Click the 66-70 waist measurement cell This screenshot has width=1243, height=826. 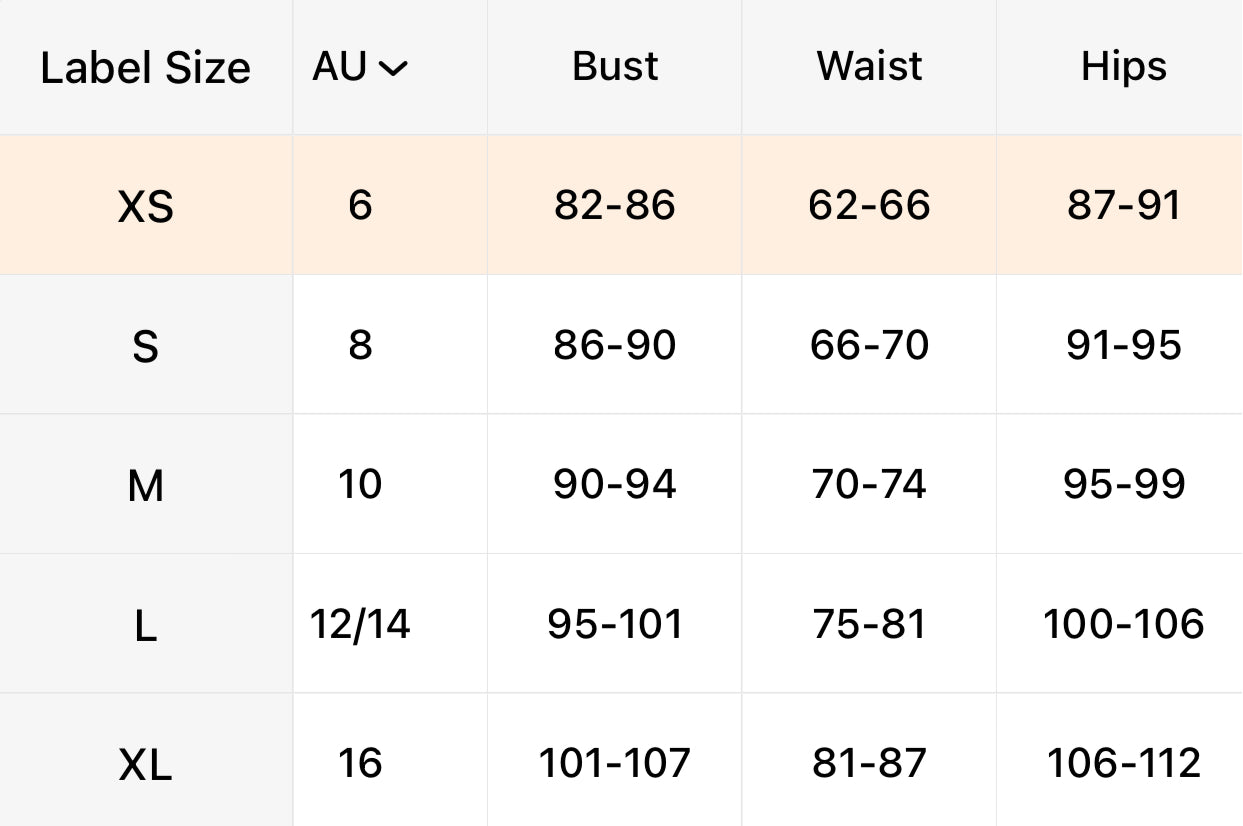click(x=869, y=346)
